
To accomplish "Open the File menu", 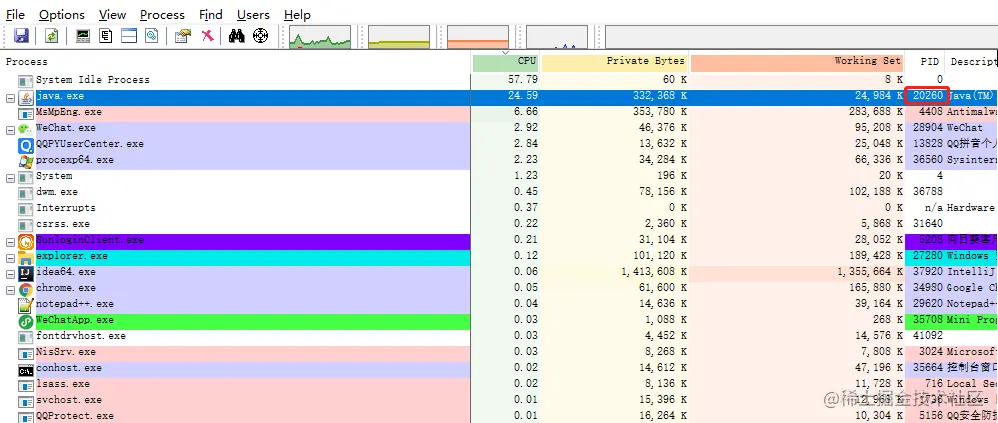I will click(15, 14).
